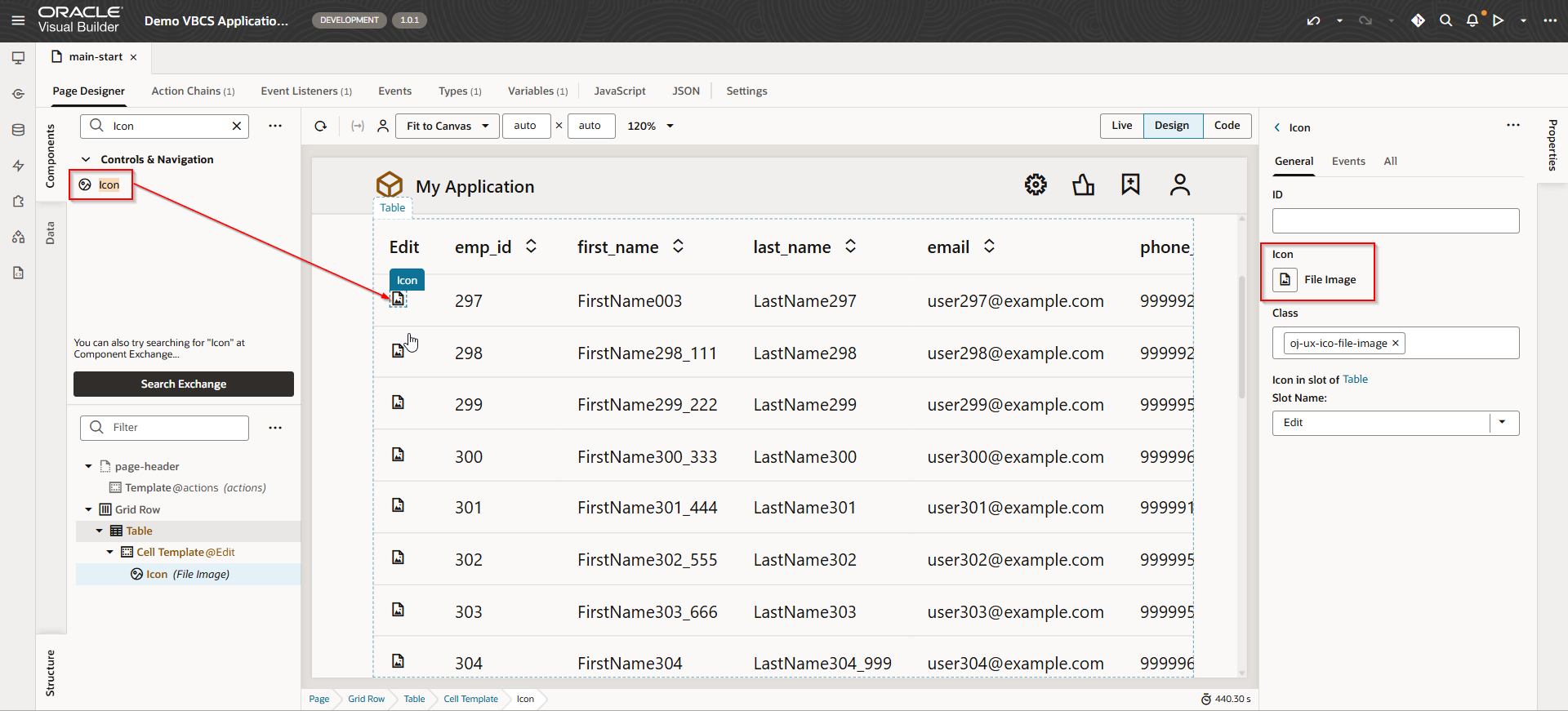Click the Preview play icon
The width and height of the screenshot is (1568, 711).
click(1498, 20)
